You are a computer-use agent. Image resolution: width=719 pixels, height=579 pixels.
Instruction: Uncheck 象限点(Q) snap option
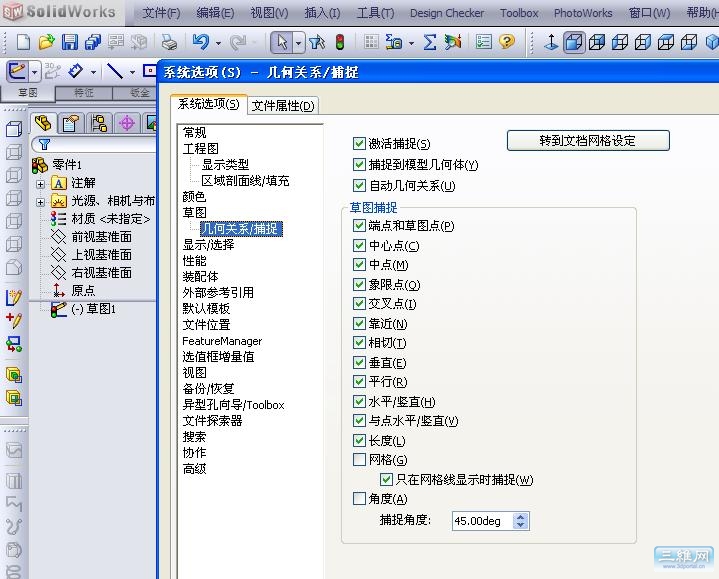(359, 284)
